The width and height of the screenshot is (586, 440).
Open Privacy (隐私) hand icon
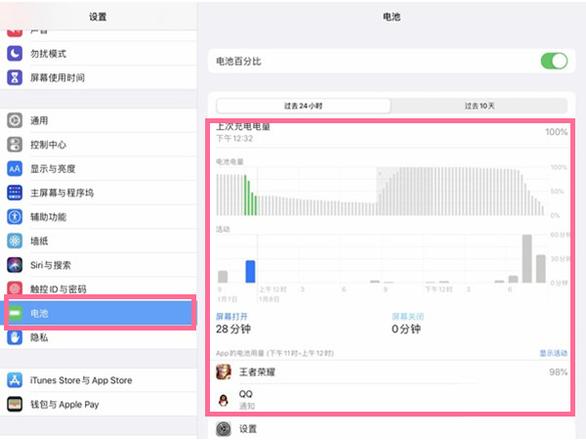(x=15, y=337)
